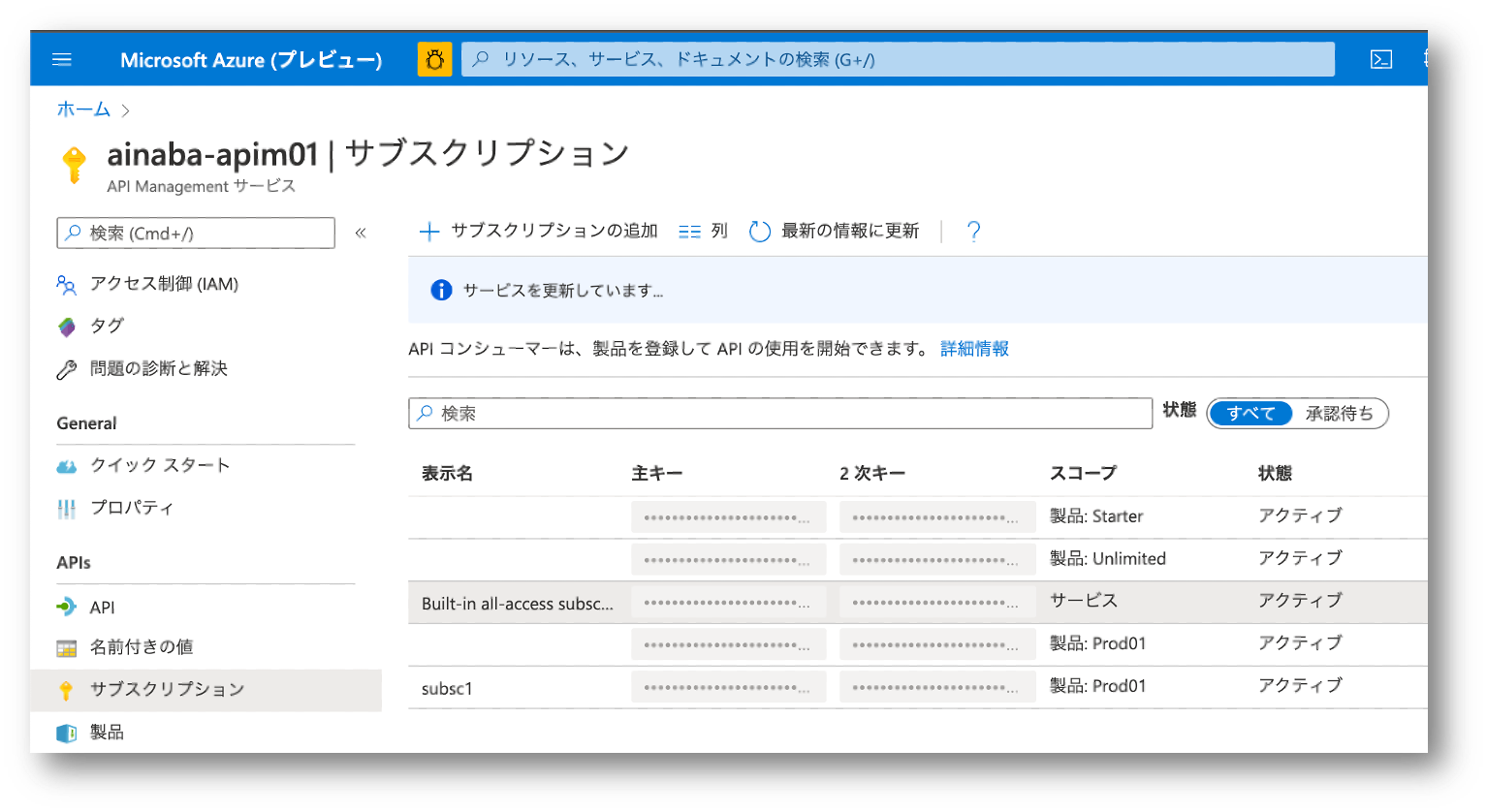Click 最新の情報に更新 button
1487x812 pixels.
tap(834, 231)
